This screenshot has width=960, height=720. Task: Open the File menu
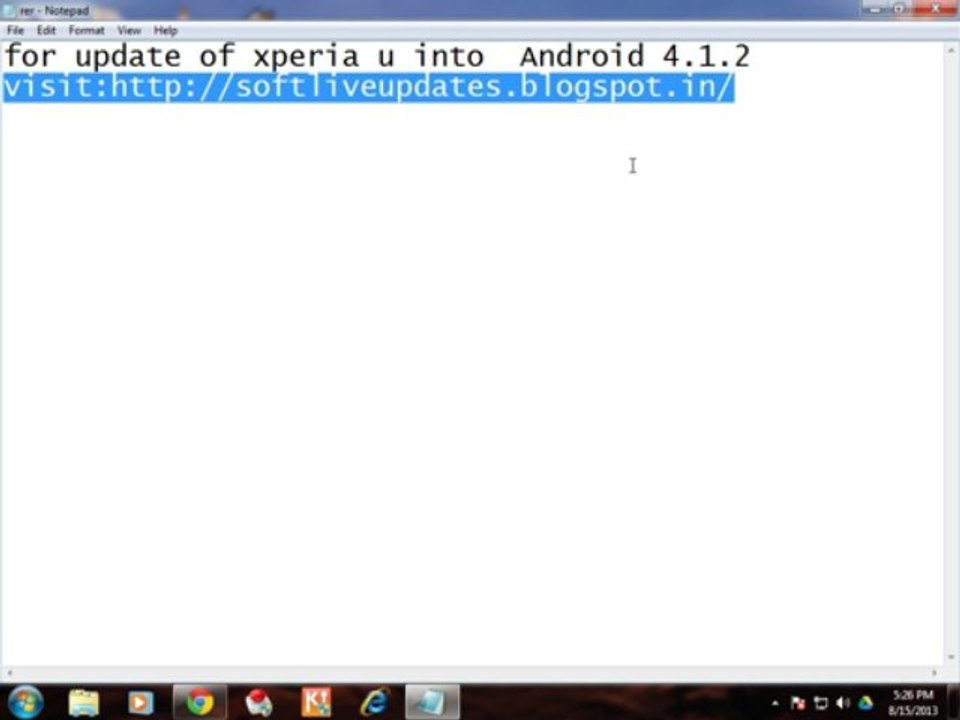pyautogui.click(x=15, y=31)
